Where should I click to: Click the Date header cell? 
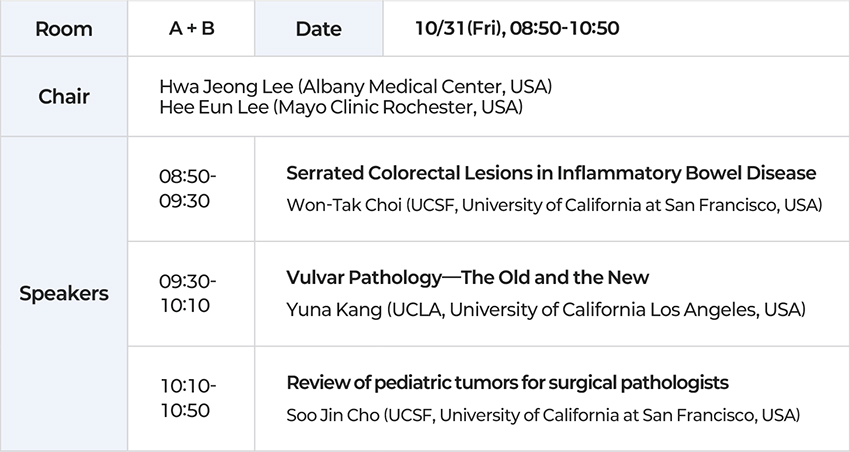[x=319, y=28]
